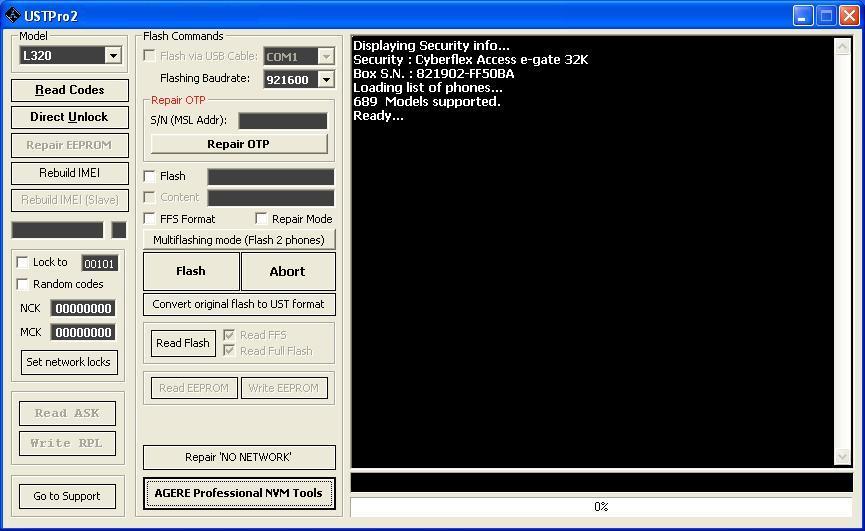Click Set network locks button
Image resolution: width=865 pixels, height=531 pixels.
point(69,362)
